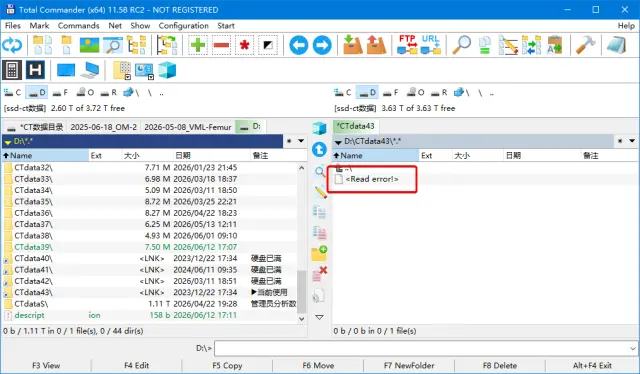Open the Commands menu
The width and height of the screenshot is (640, 374).
click(x=78, y=25)
